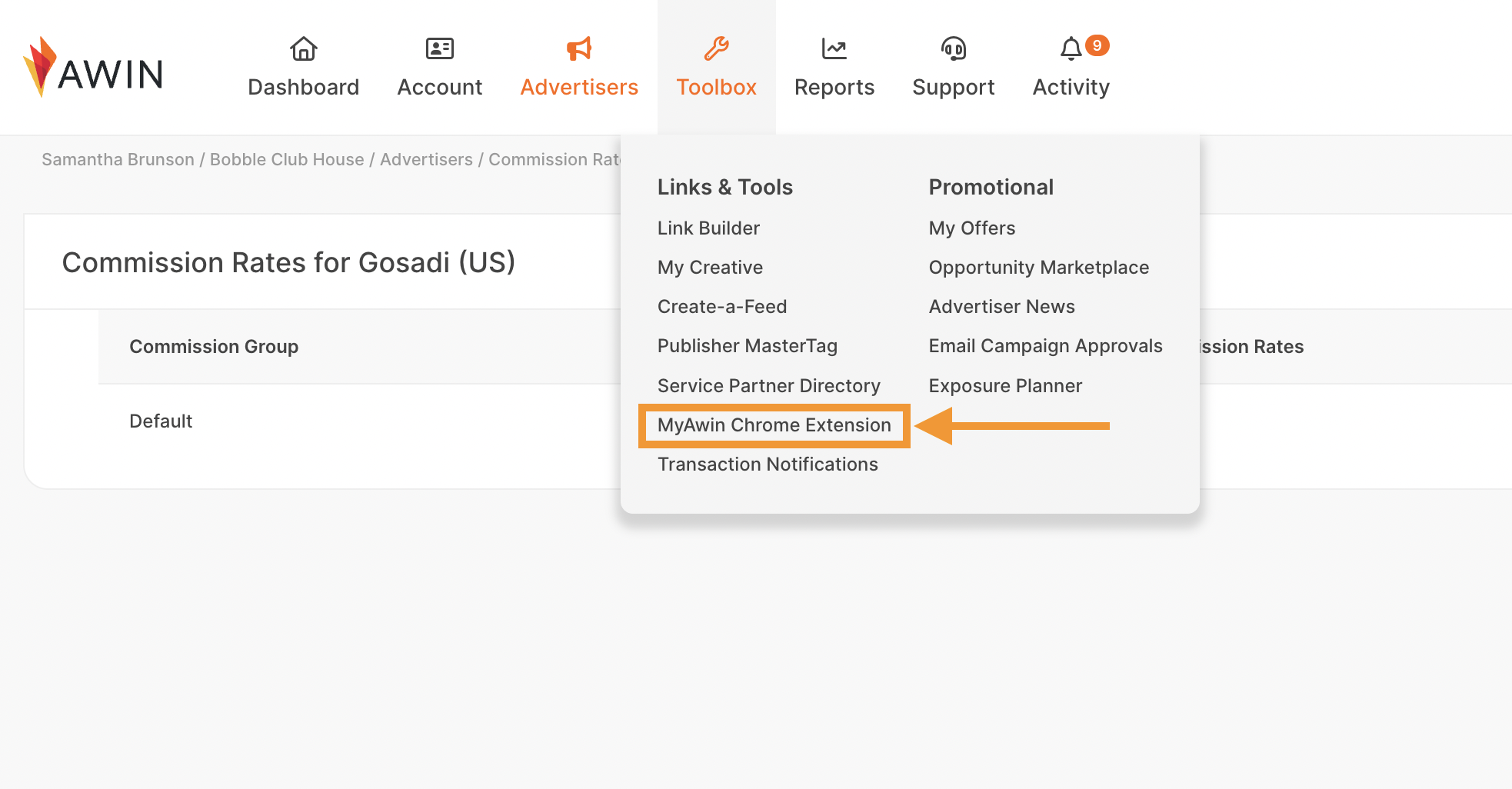Click the Default commission group row
The image size is (1512, 789).
pos(161,421)
